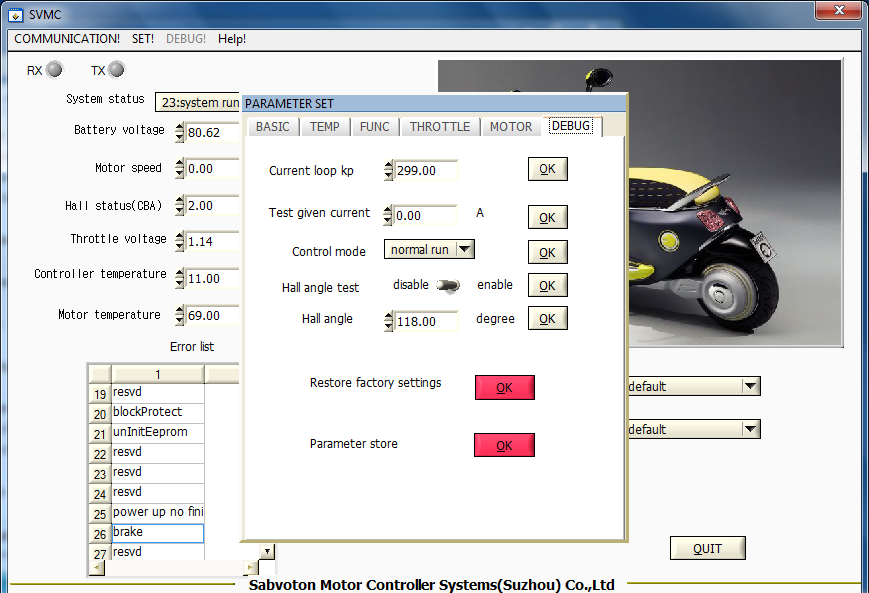869x593 pixels.
Task: Confirm Test given current with OK
Action: tap(547, 218)
